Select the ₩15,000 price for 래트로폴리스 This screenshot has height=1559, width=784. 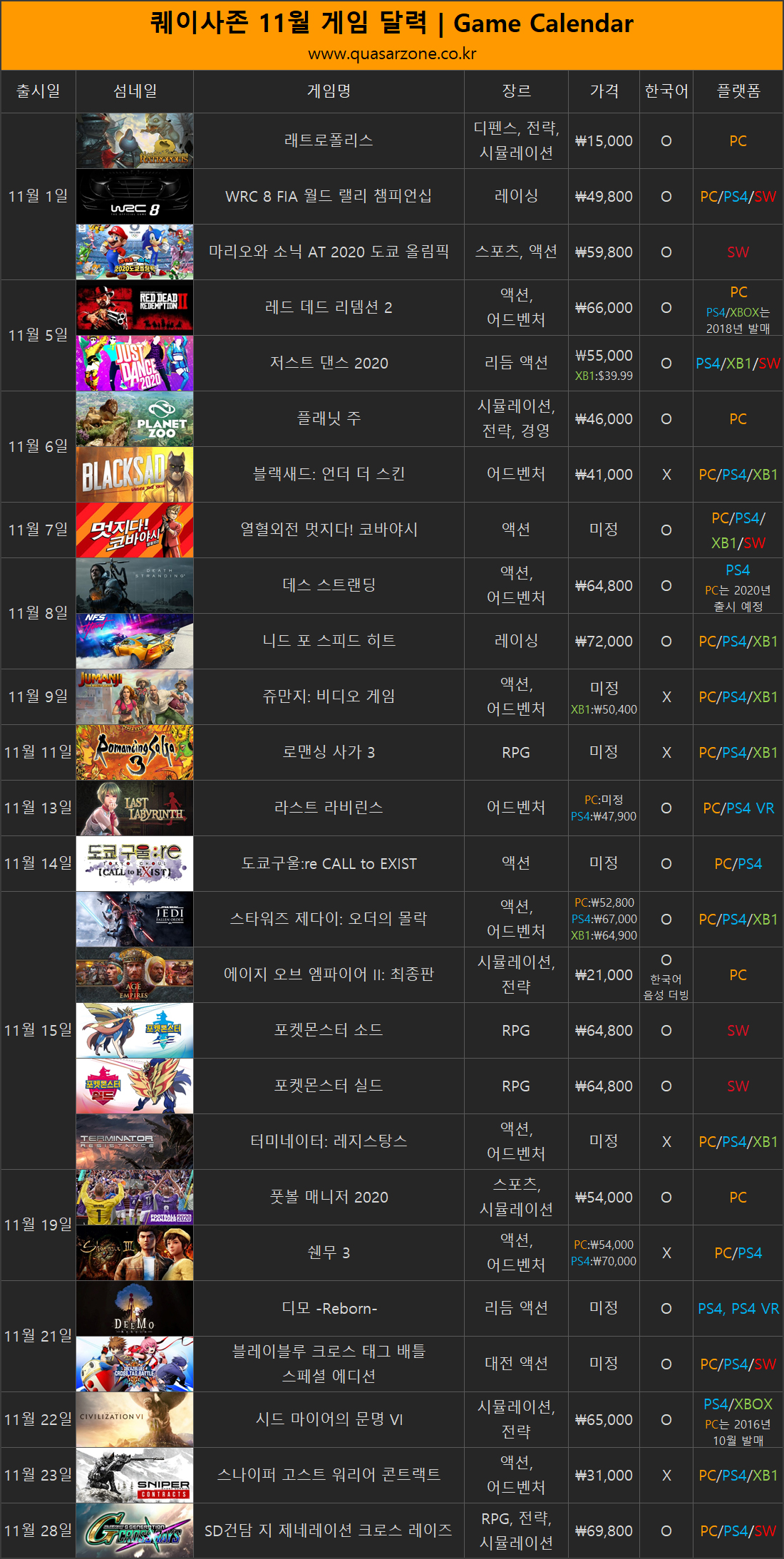tap(604, 141)
